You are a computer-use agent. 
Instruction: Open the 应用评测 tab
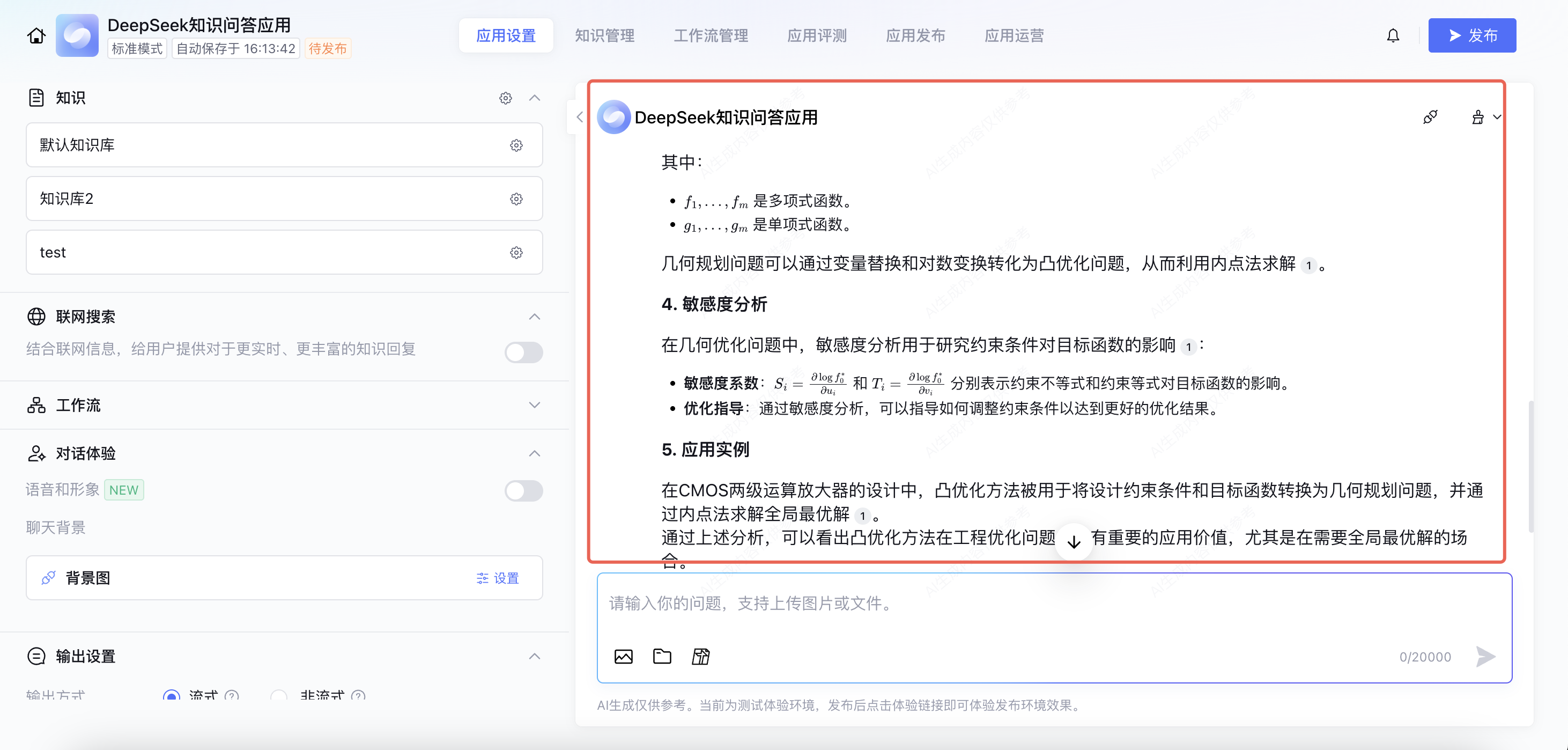point(817,36)
